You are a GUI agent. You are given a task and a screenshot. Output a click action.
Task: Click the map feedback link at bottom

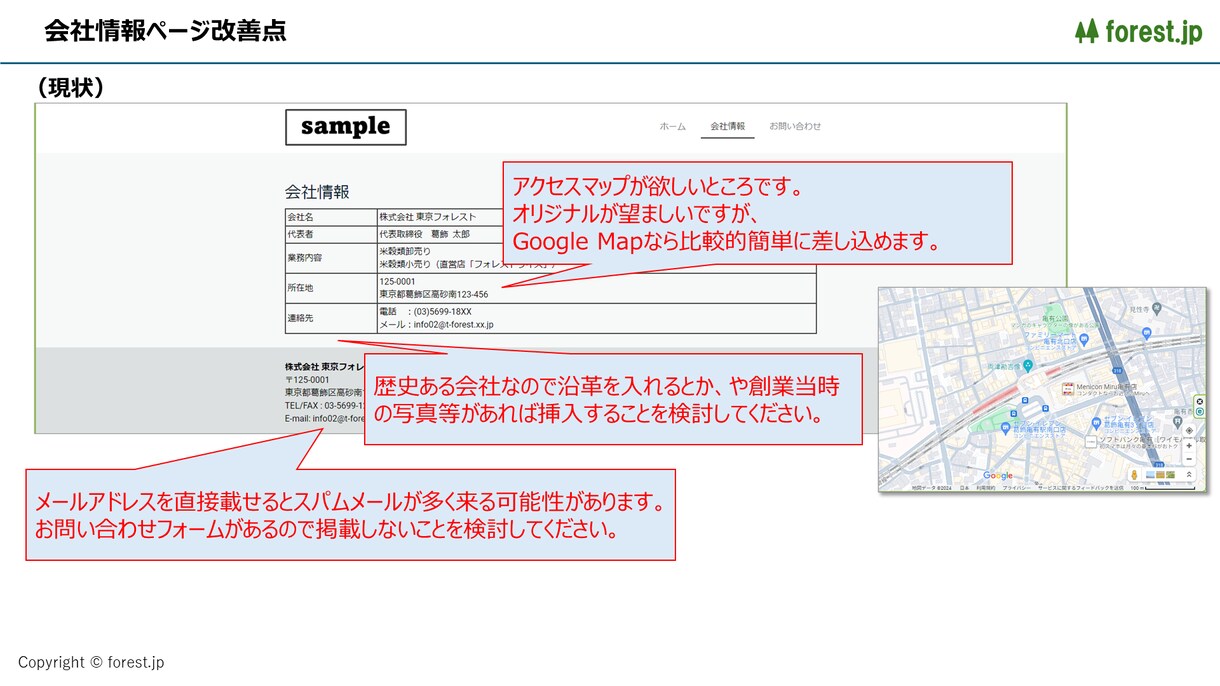click(1081, 488)
